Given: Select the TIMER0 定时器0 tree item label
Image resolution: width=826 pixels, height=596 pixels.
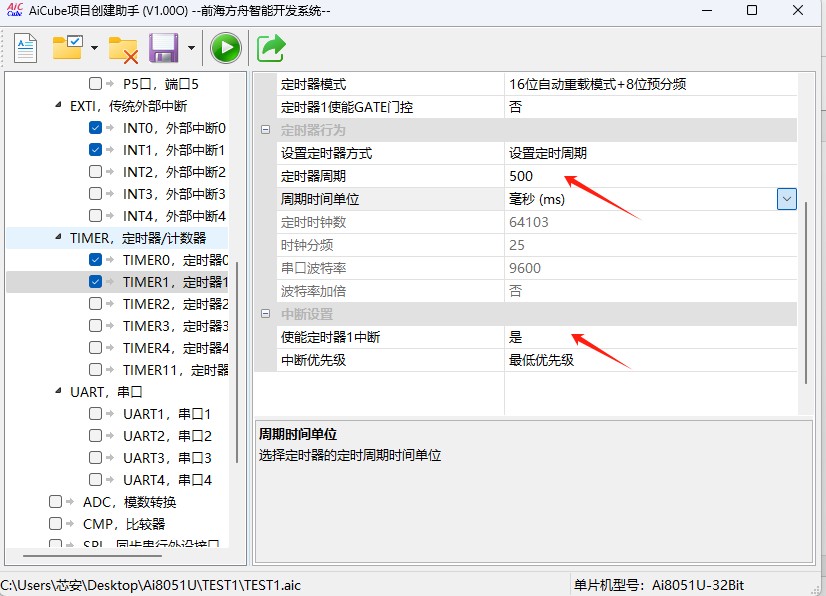Looking at the screenshot, I should pos(175,260).
